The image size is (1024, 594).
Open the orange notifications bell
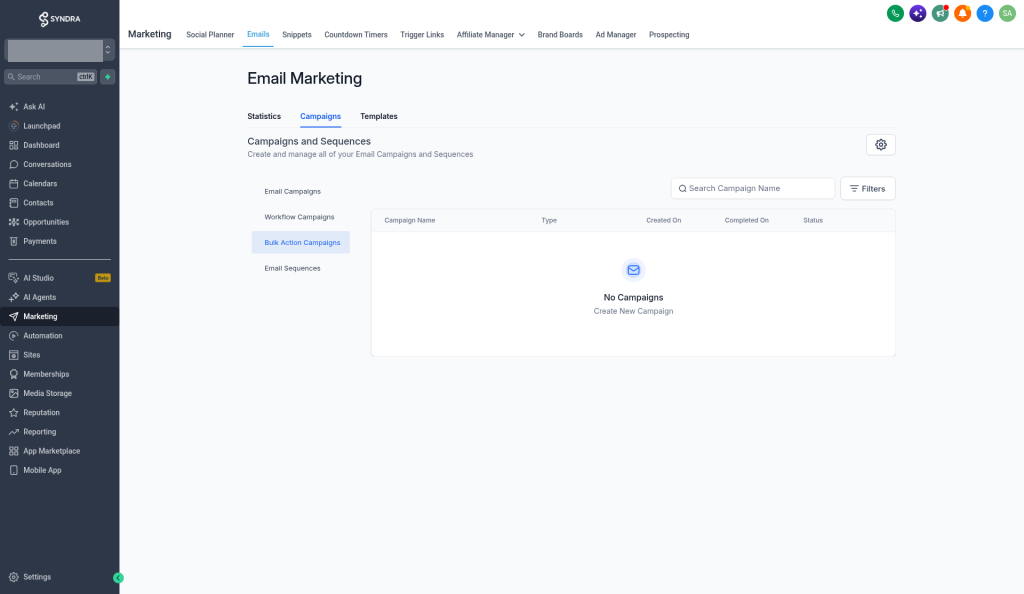point(962,13)
